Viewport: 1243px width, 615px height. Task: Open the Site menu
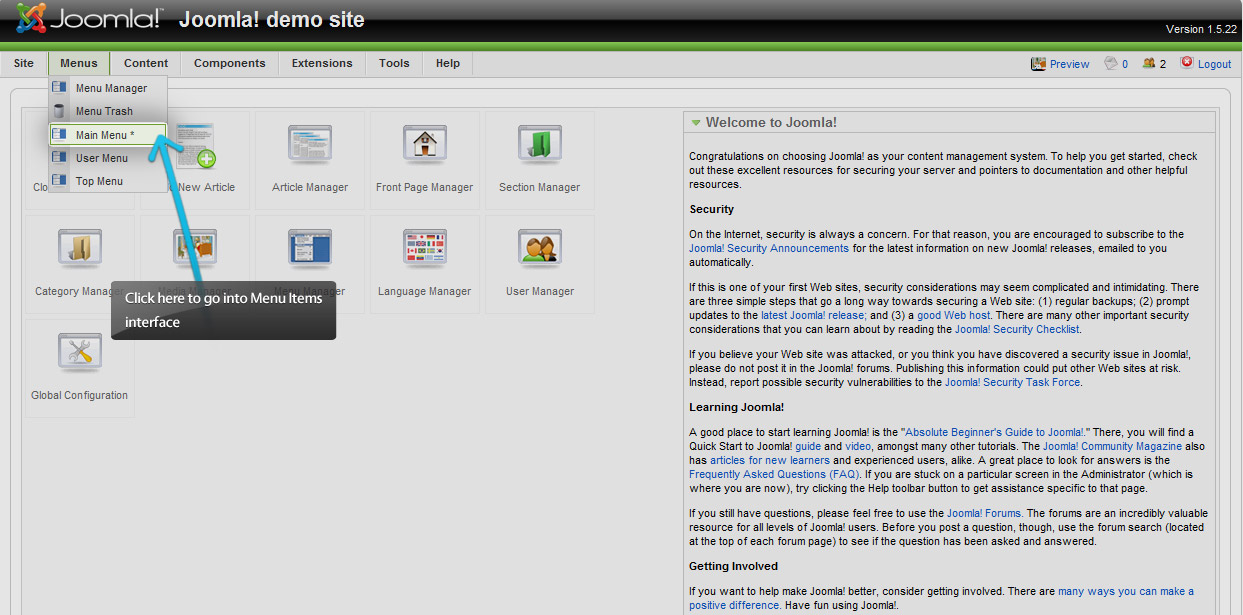coord(24,63)
